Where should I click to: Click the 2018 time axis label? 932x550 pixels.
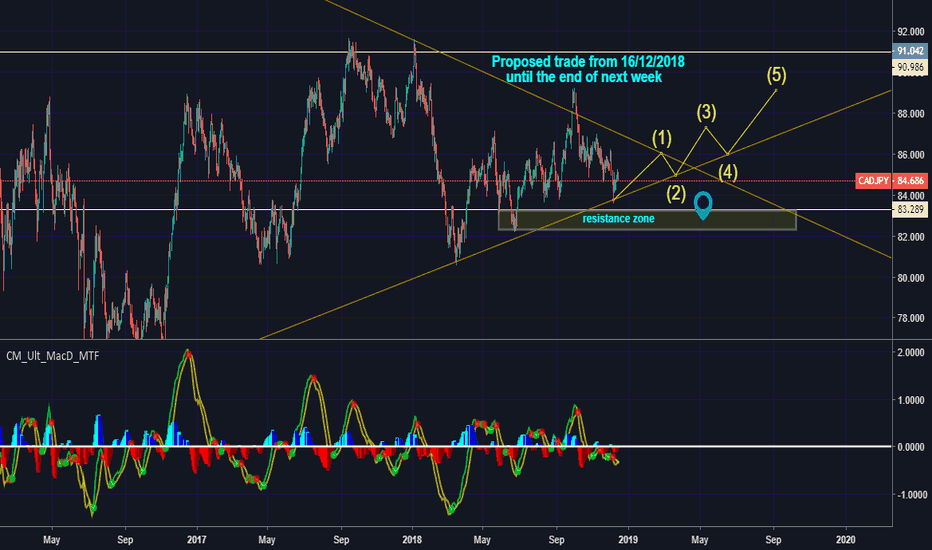click(412, 539)
